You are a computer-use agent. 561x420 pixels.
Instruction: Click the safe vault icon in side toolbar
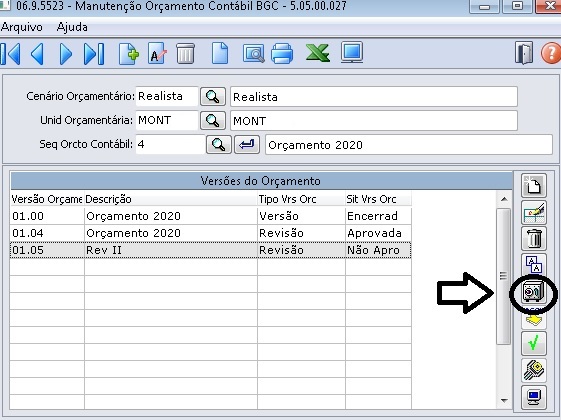click(533, 292)
